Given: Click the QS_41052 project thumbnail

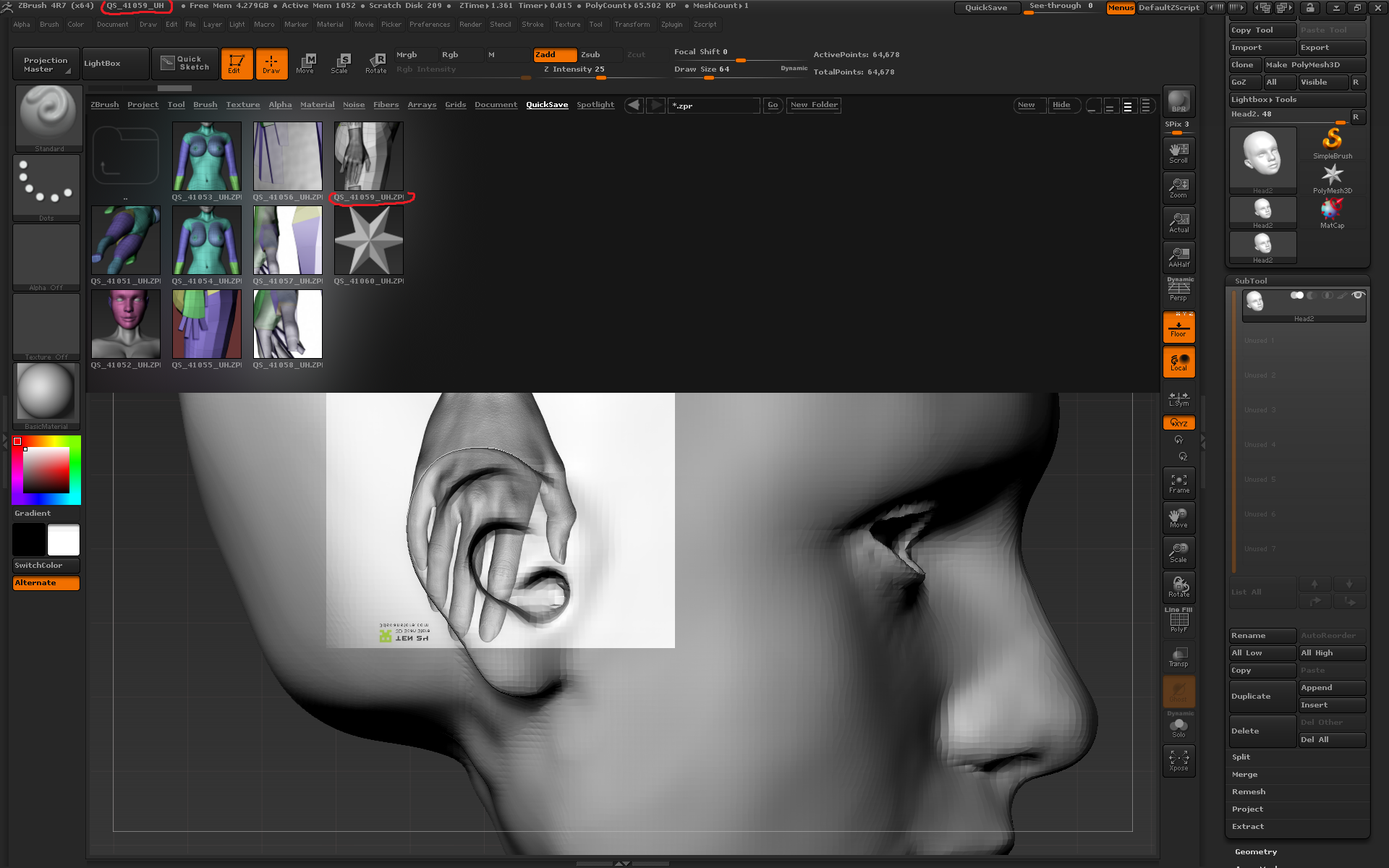Looking at the screenshot, I should tap(127, 325).
